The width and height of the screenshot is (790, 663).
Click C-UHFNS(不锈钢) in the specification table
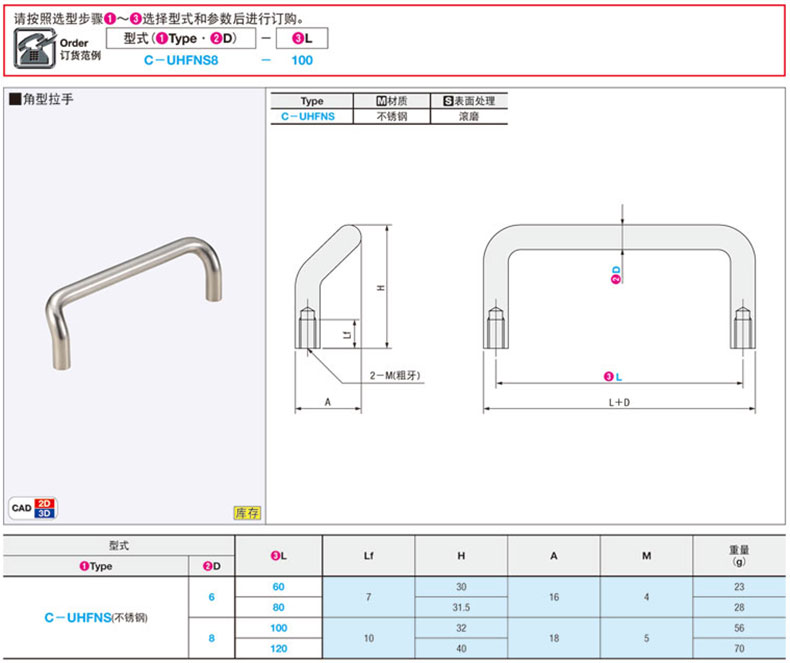point(96,618)
